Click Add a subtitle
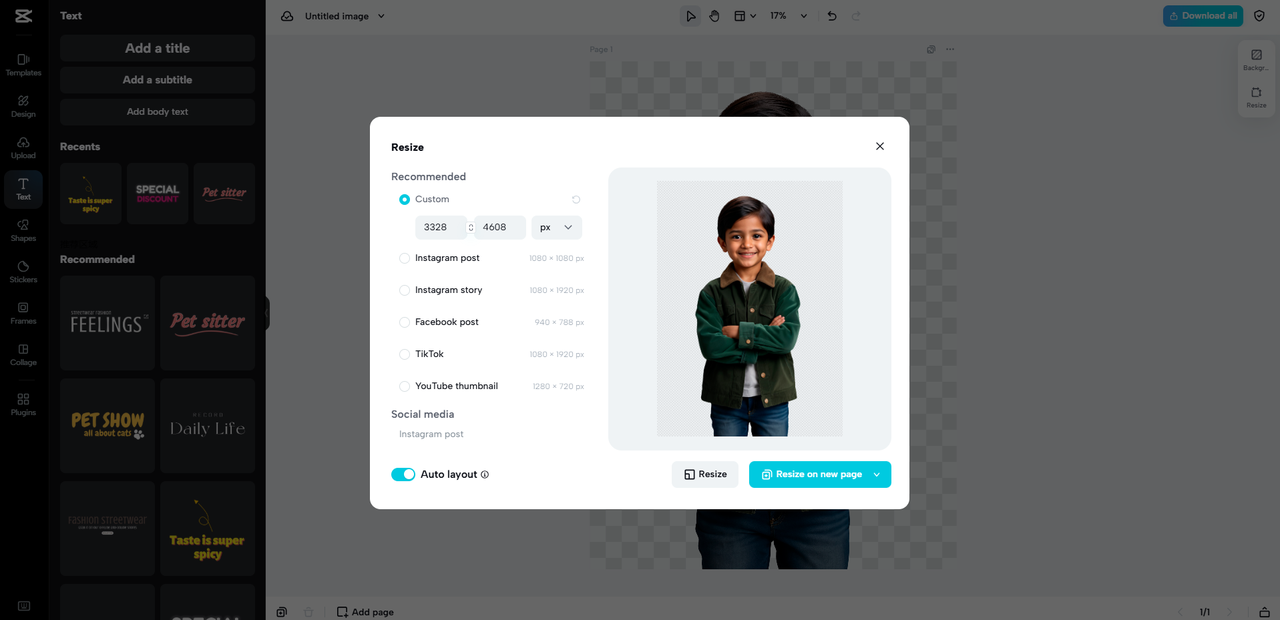Image resolution: width=1280 pixels, height=620 pixels. pyautogui.click(x=157, y=80)
